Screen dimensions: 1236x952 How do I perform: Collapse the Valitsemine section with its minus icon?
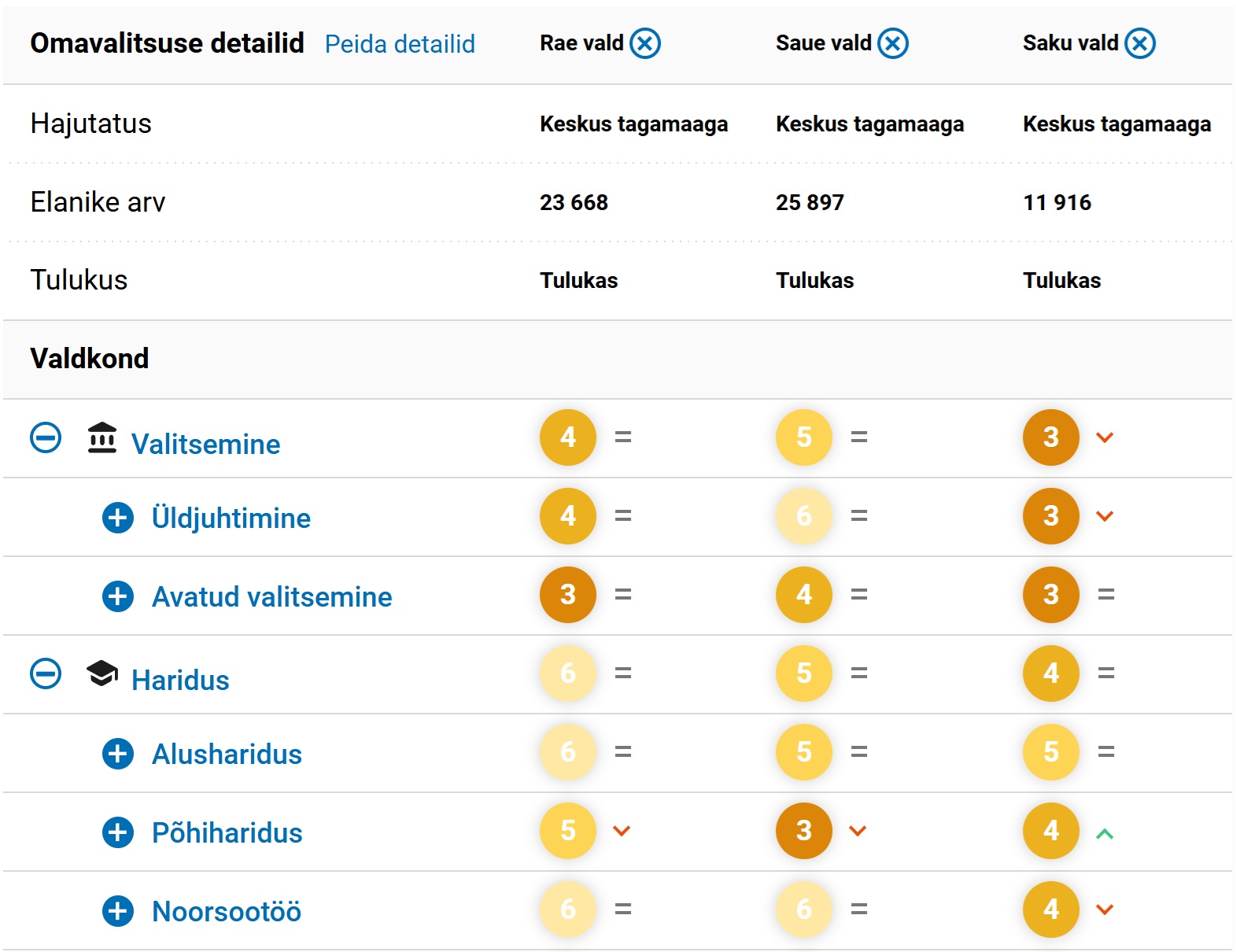pos(46,437)
